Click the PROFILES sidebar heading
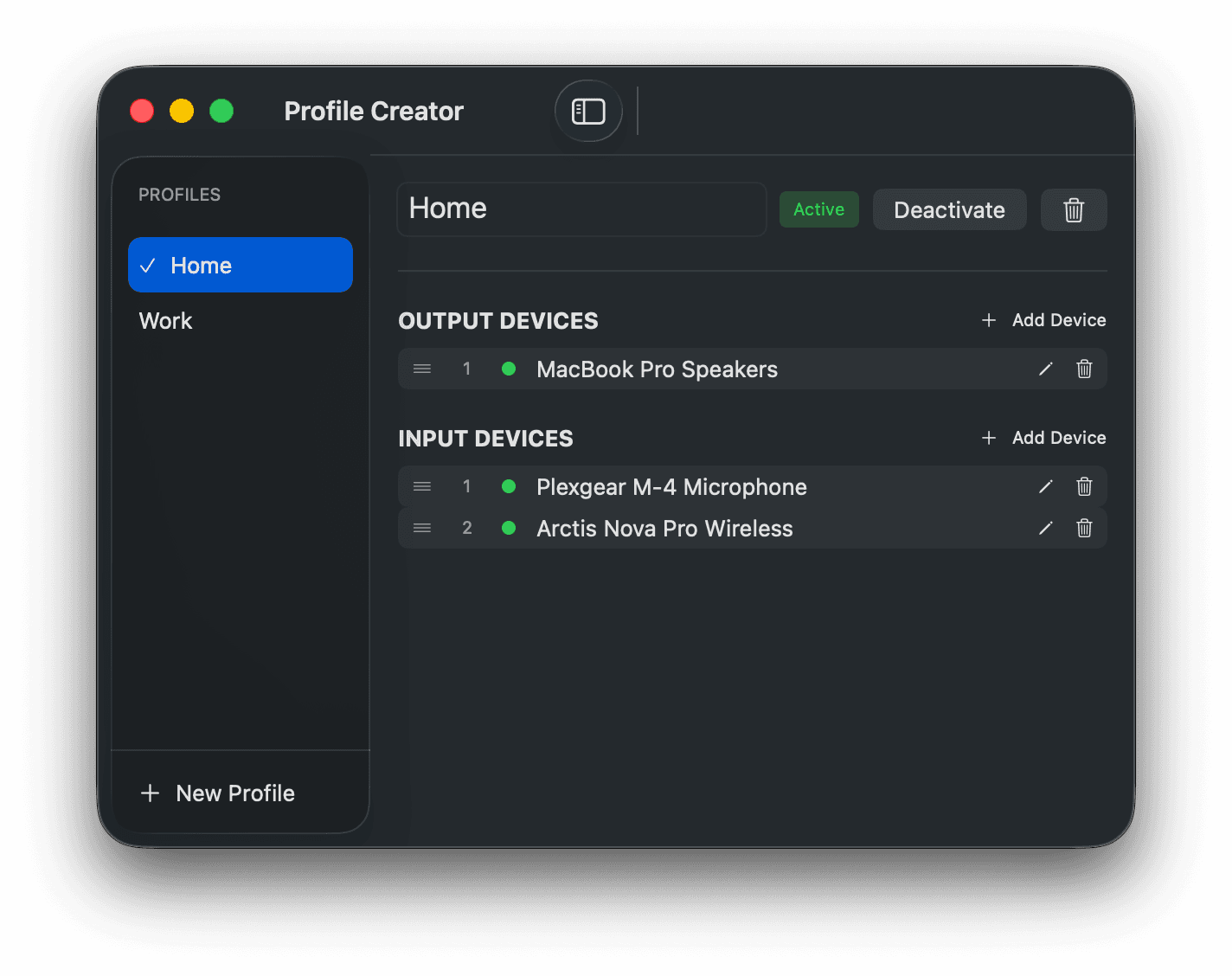The width and height of the screenshot is (1232, 976). pos(180,195)
